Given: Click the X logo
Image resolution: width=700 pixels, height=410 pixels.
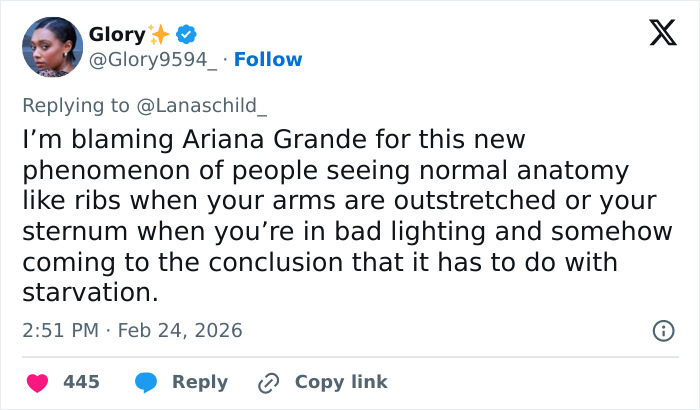Looking at the screenshot, I should point(656,35).
